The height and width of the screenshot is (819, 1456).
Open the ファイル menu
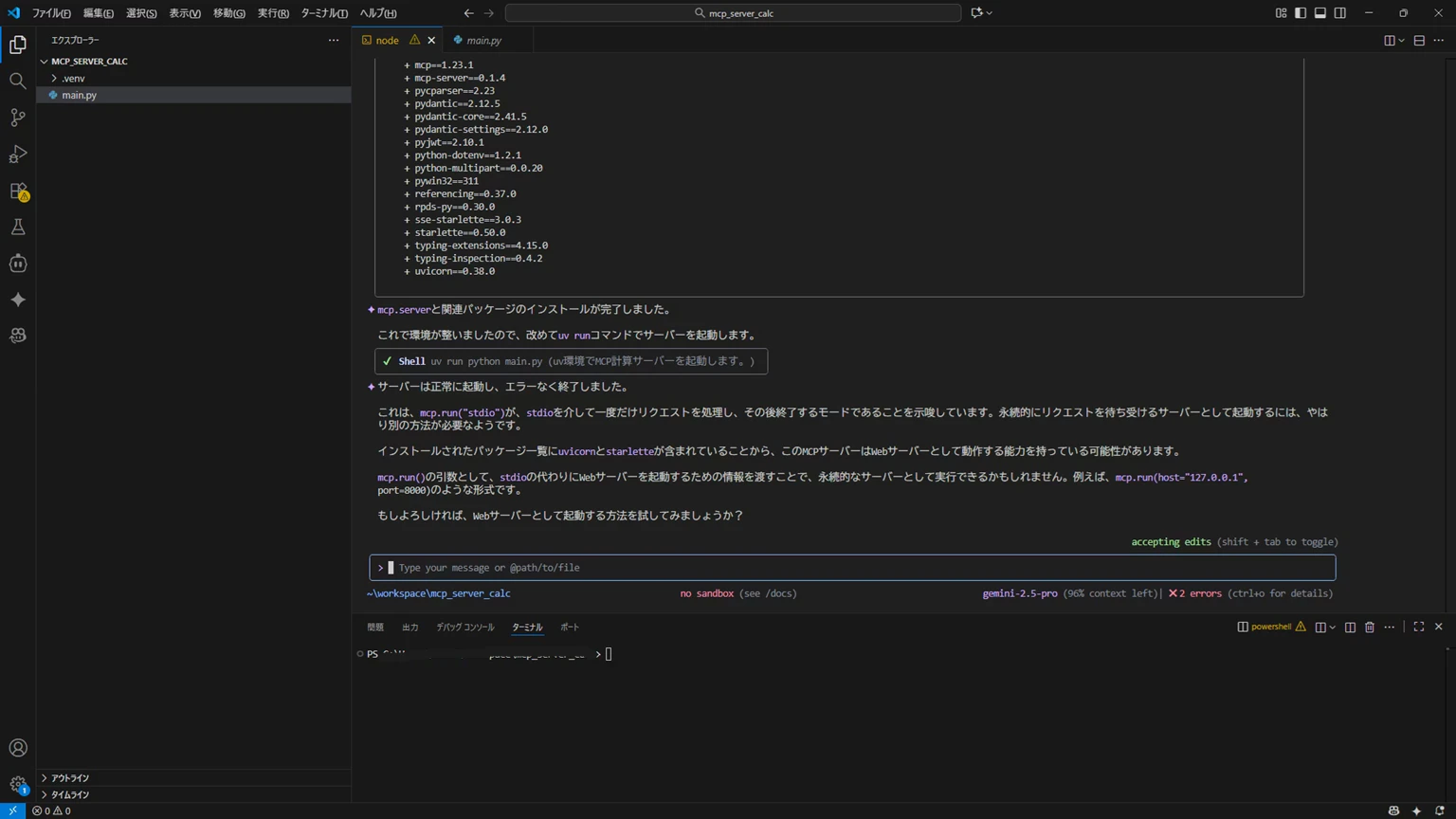pos(51,13)
